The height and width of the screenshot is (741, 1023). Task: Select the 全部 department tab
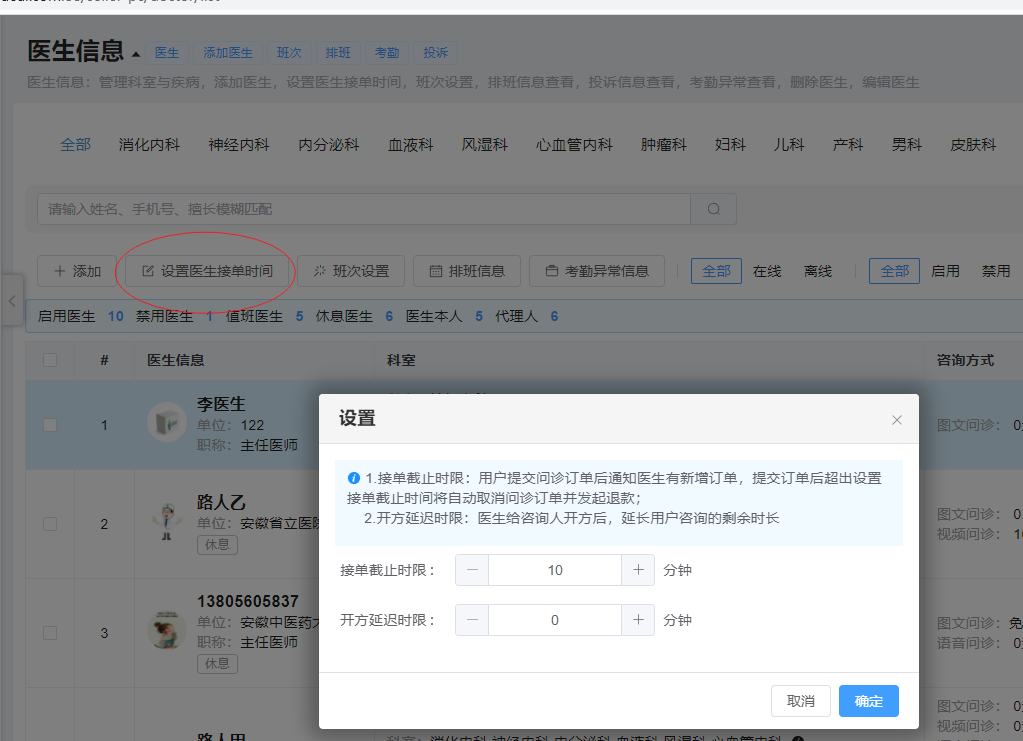click(x=75, y=145)
